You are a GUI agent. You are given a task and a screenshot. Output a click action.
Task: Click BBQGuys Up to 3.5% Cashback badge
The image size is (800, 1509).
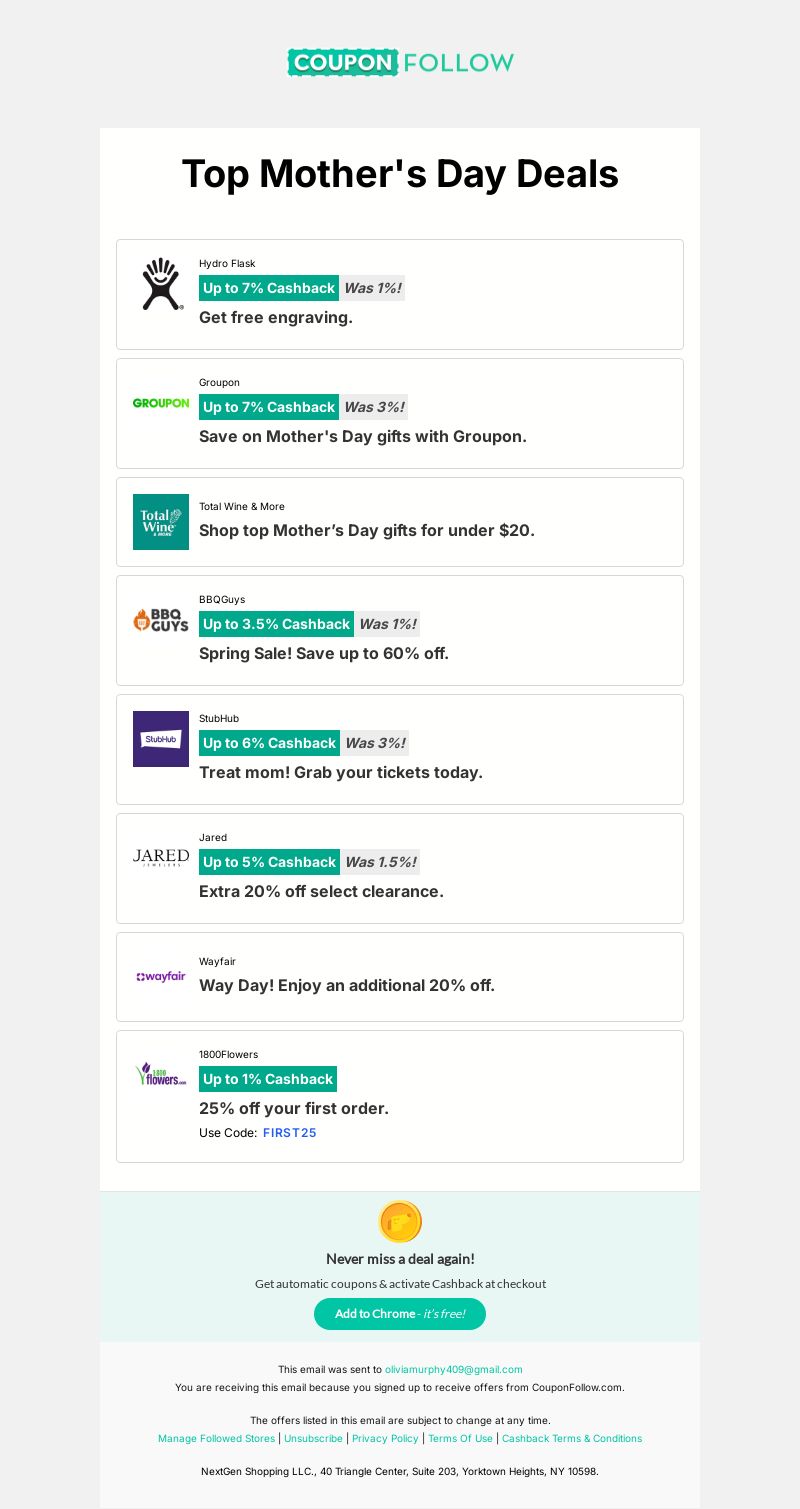tap(276, 624)
